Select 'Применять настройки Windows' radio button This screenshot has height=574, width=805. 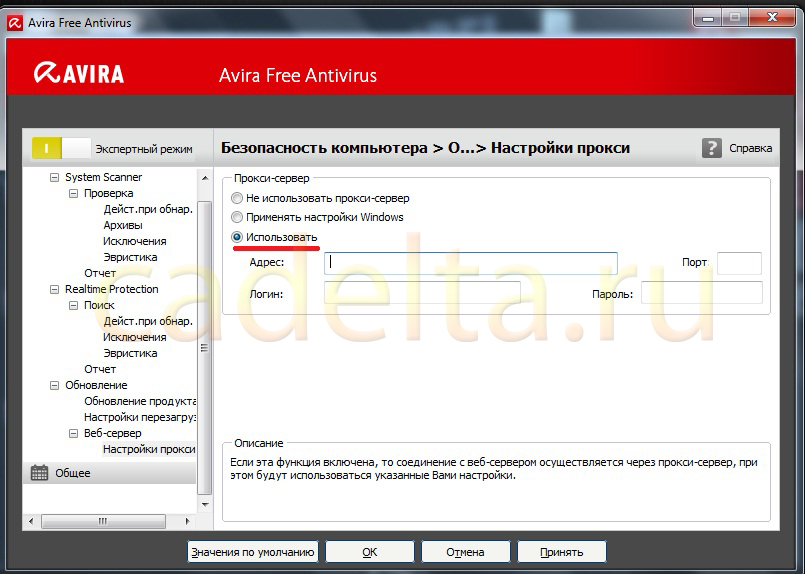237,217
